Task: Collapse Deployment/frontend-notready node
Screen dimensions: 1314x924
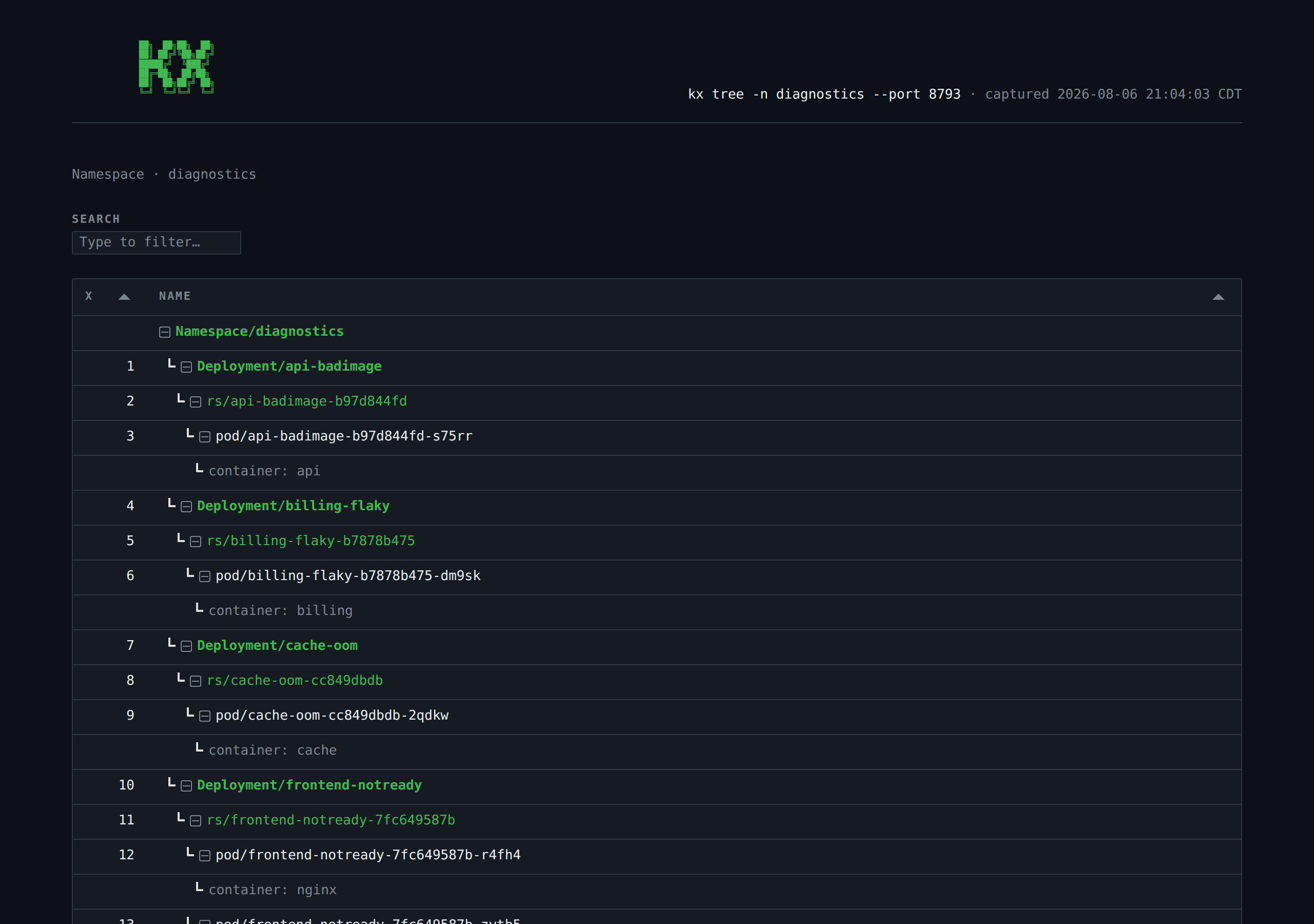Action: pyautogui.click(x=186, y=786)
